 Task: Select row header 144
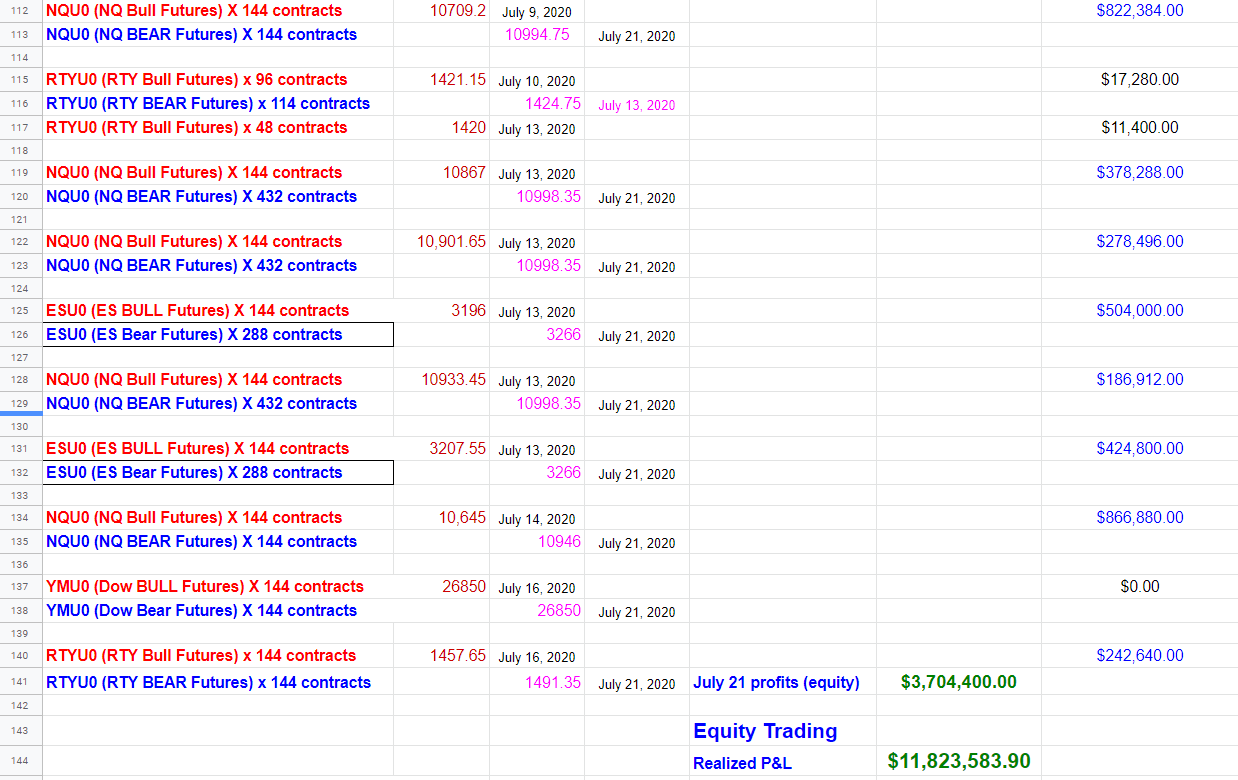(21, 762)
